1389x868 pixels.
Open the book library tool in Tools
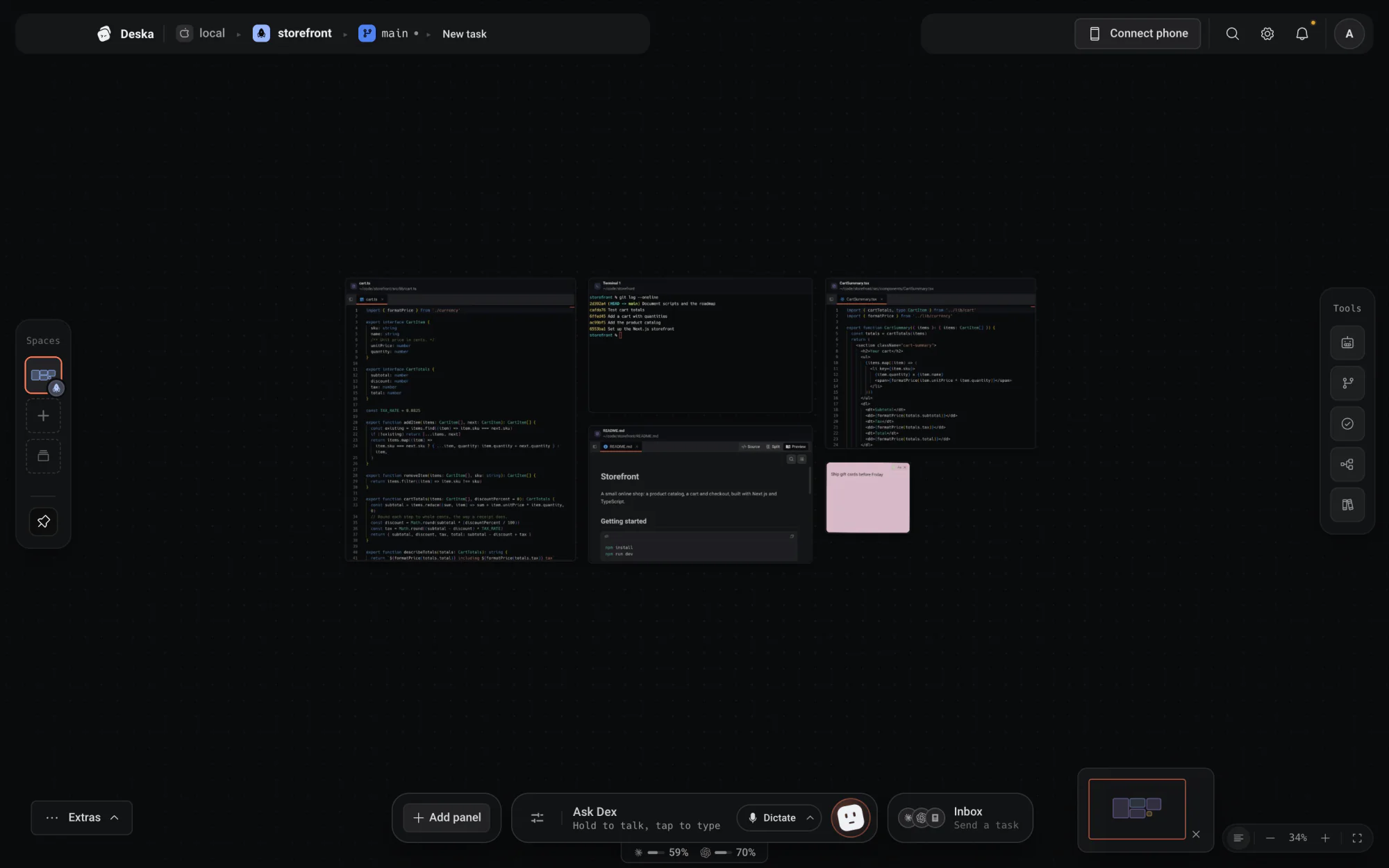click(x=1347, y=505)
